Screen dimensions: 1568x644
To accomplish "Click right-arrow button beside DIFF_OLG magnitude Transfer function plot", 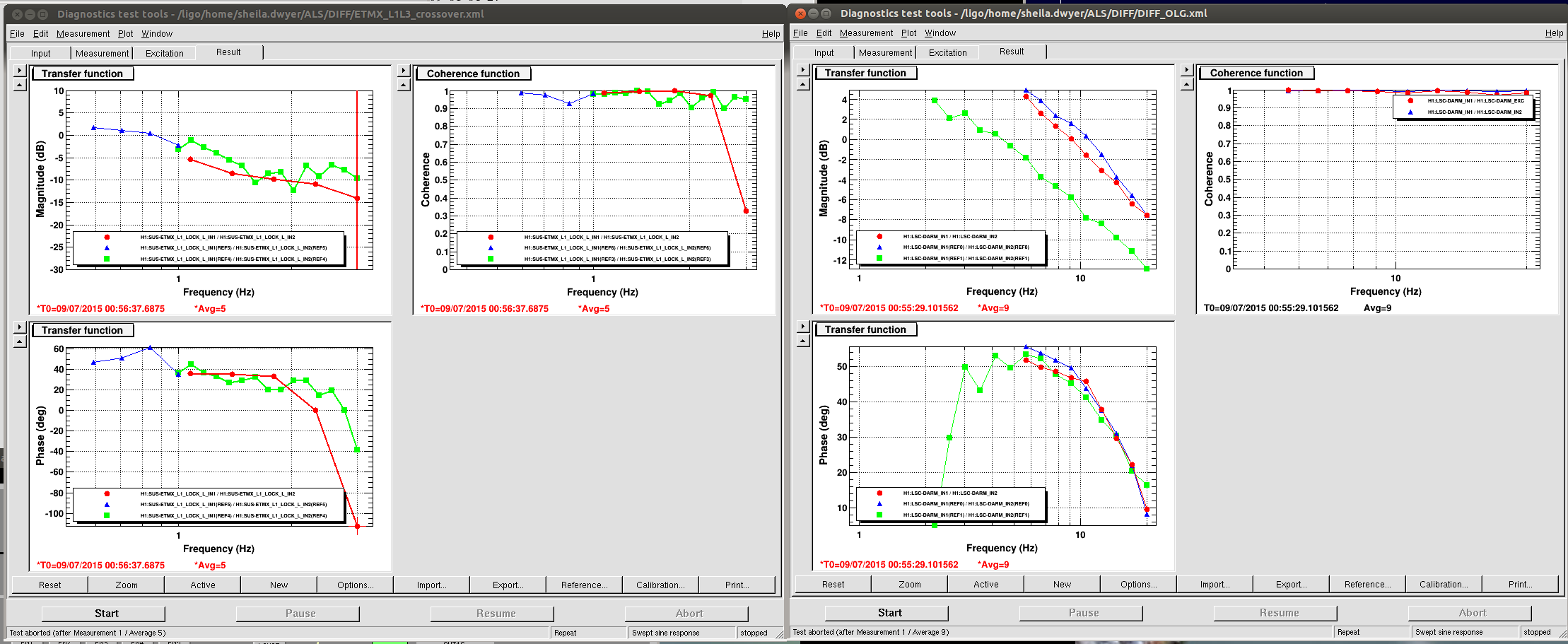I will click(x=803, y=70).
